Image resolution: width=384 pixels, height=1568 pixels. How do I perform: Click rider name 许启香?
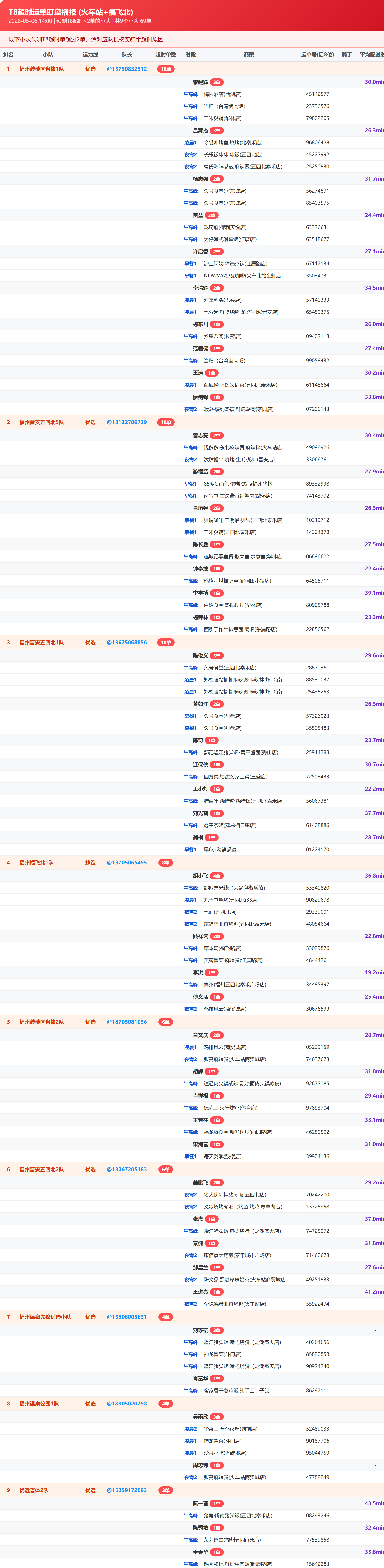click(201, 251)
